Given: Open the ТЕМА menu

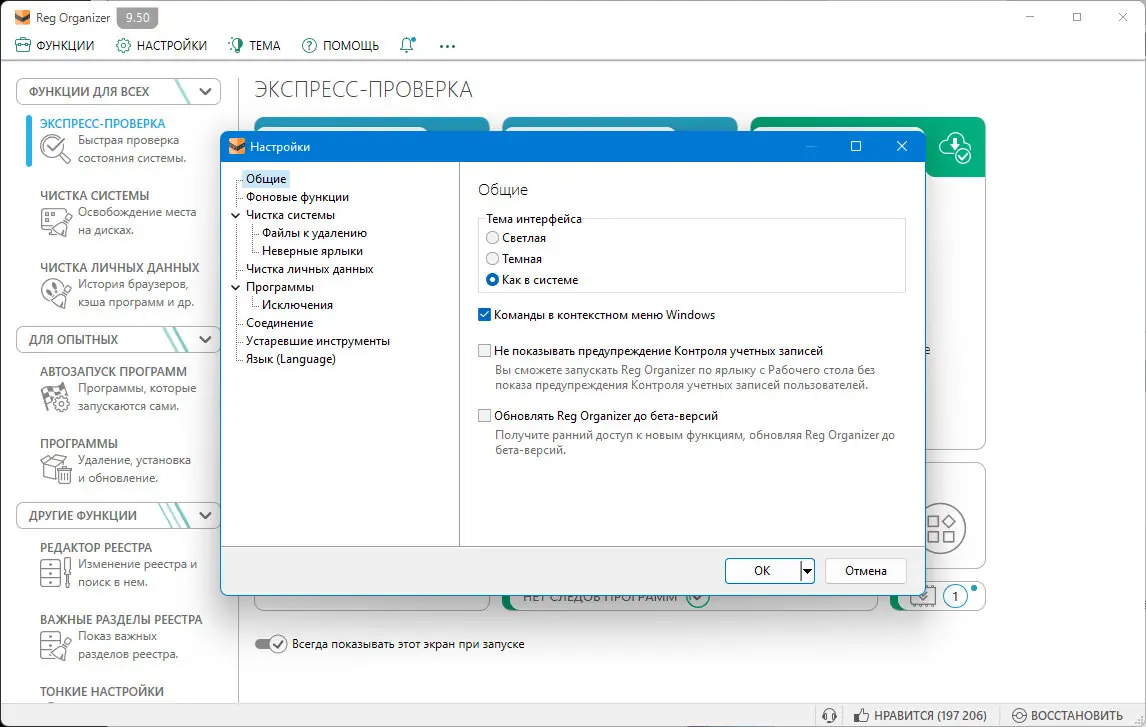Looking at the screenshot, I should tap(254, 45).
